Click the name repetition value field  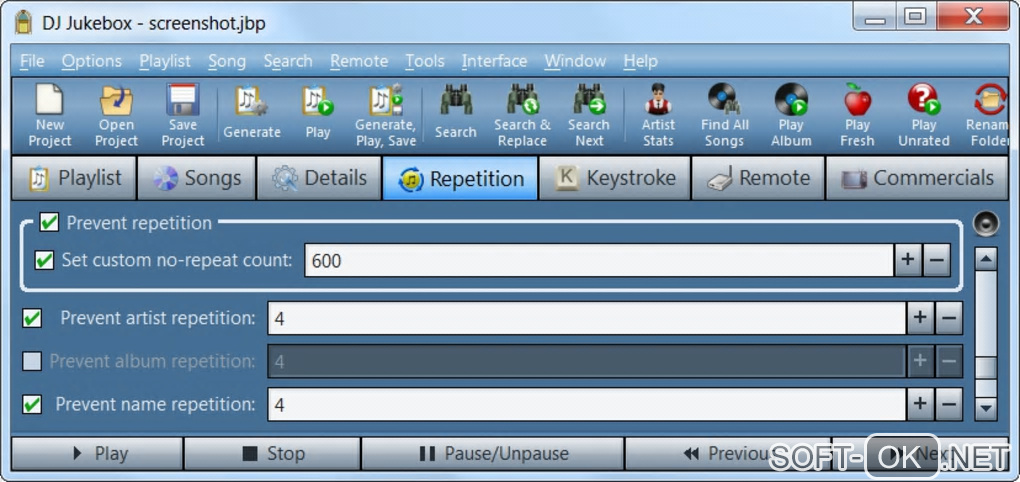[x=587, y=405]
